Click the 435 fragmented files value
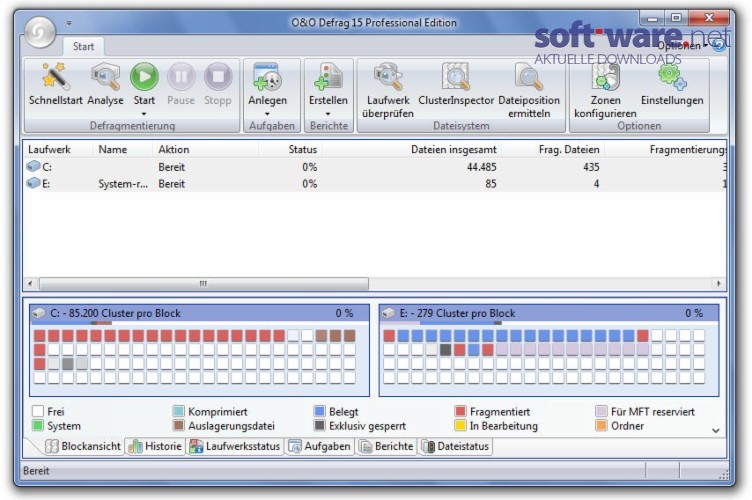 coord(591,167)
